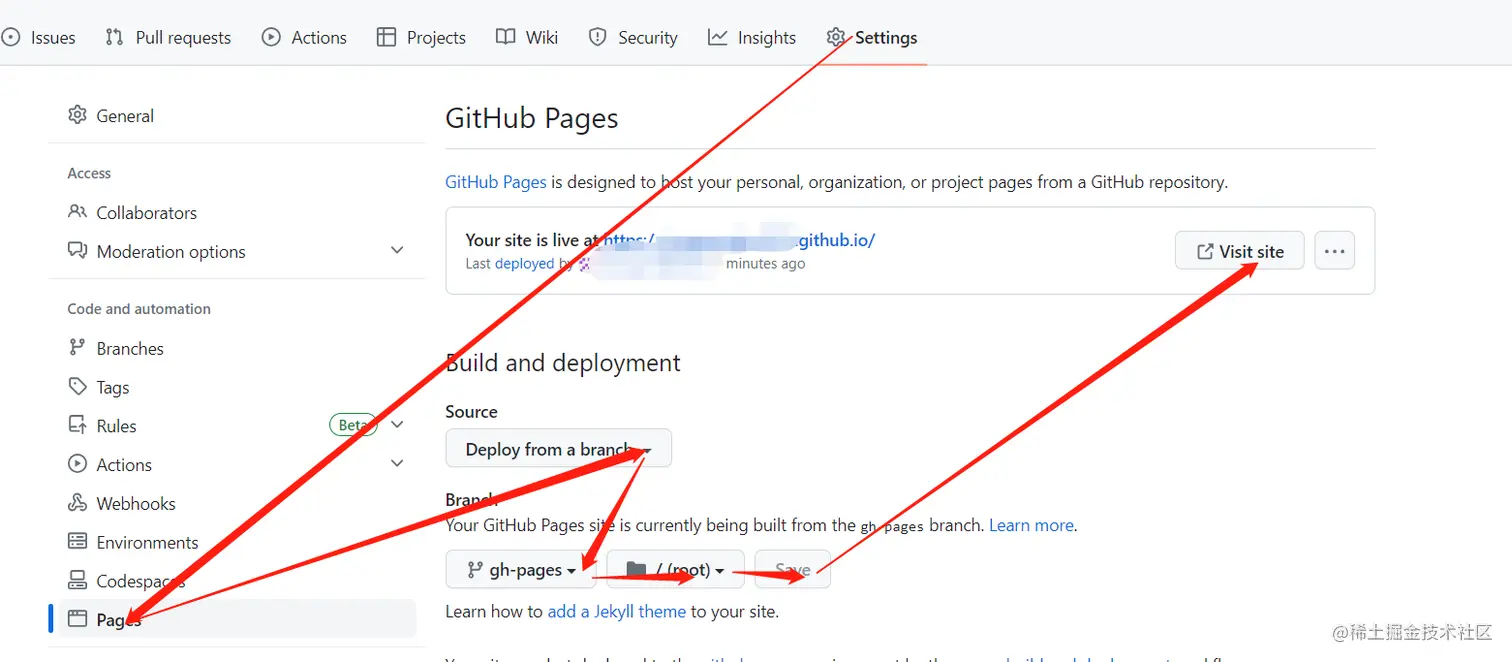Viewport: 1512px width, 662px height.
Task: Open the Security tab
Action: [x=633, y=38]
